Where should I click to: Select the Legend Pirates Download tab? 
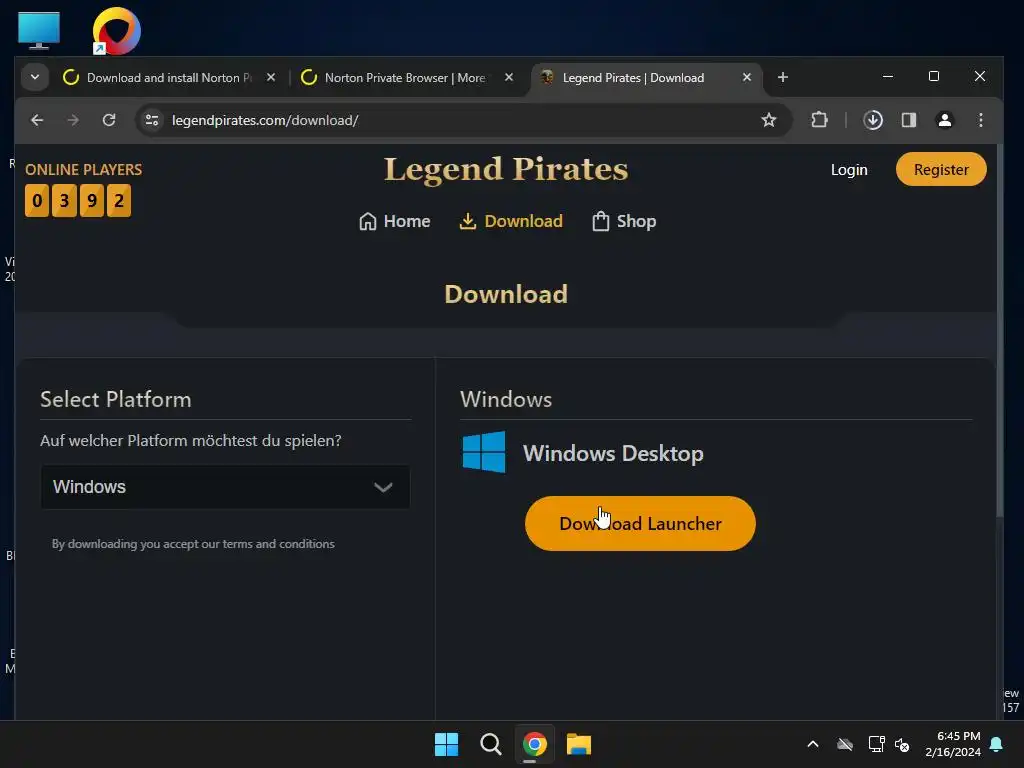pyautogui.click(x=633, y=78)
